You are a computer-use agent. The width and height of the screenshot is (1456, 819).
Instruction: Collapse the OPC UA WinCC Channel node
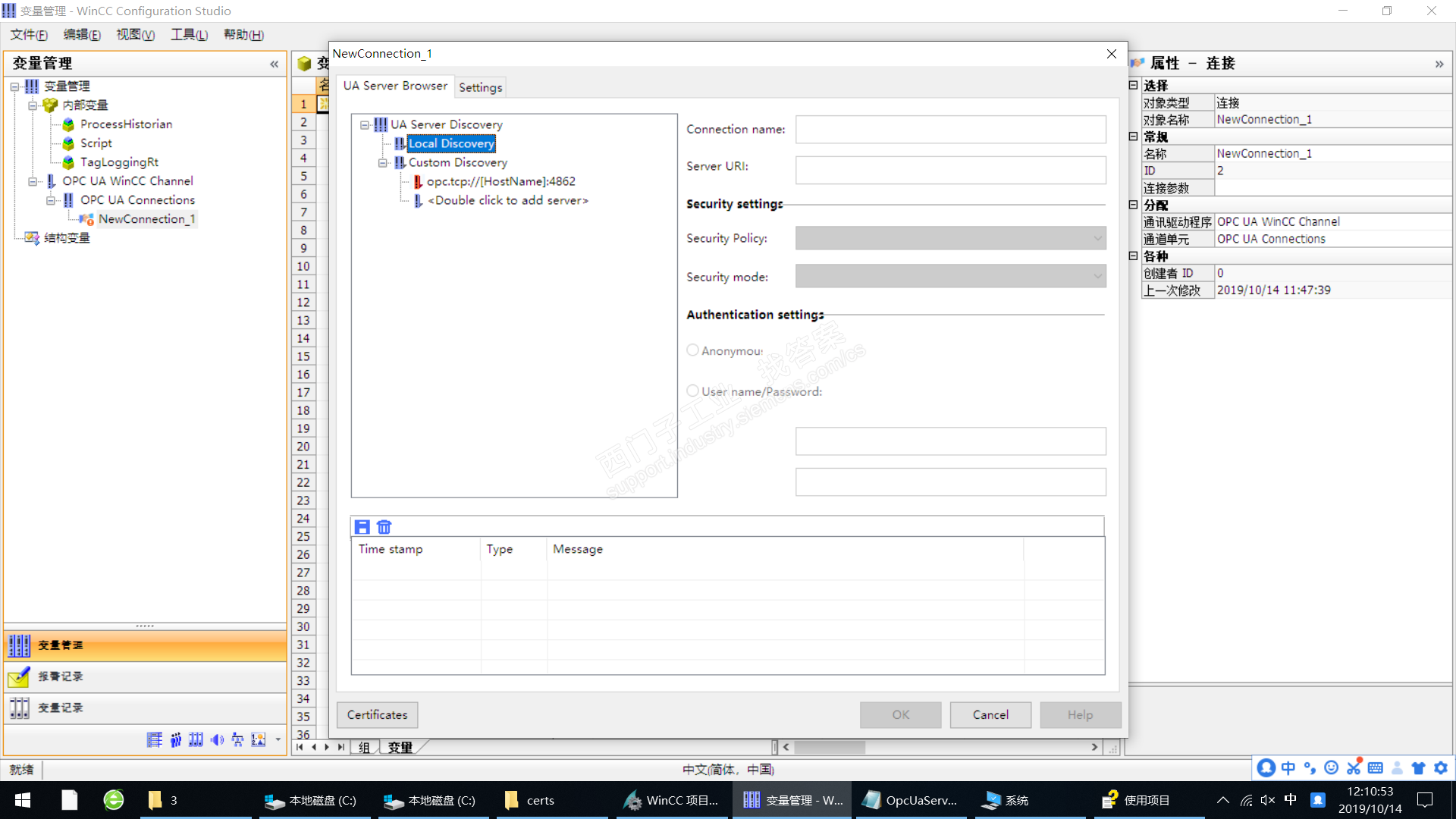coord(33,181)
